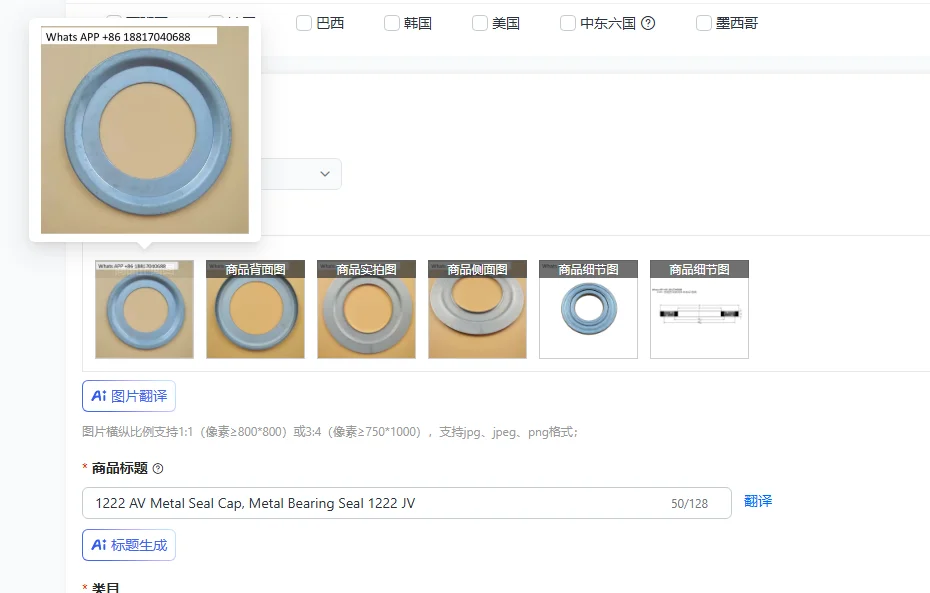Click the 标题生成 button
Image resolution: width=930 pixels, height=593 pixels.
[128, 545]
